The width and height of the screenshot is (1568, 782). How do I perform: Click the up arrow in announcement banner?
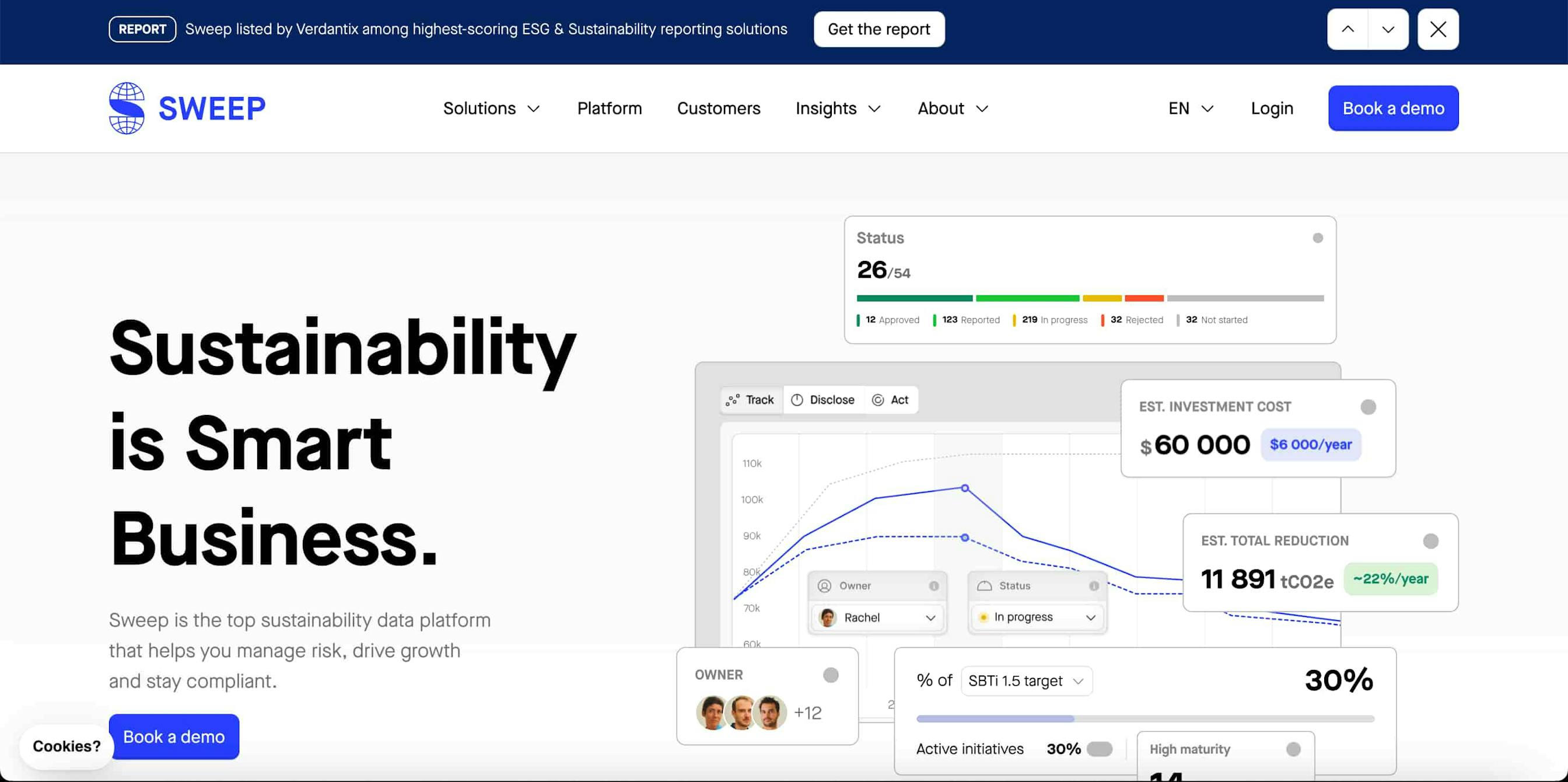coord(1347,29)
